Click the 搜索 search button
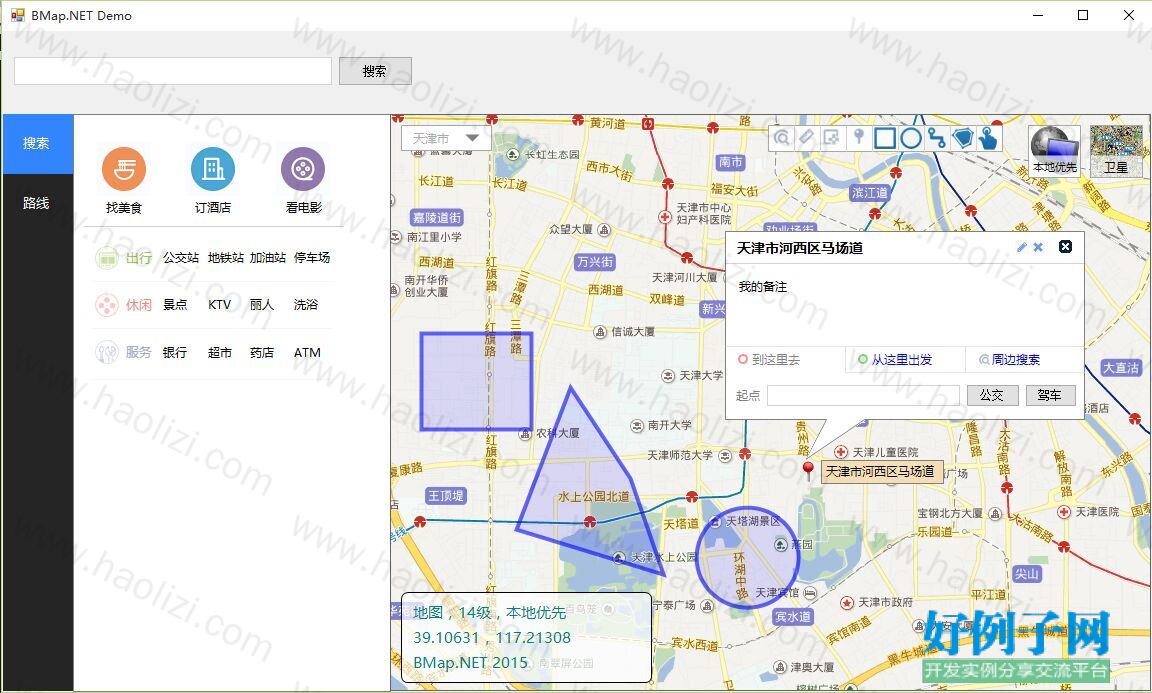Image resolution: width=1152 pixels, height=693 pixels. (x=375, y=71)
